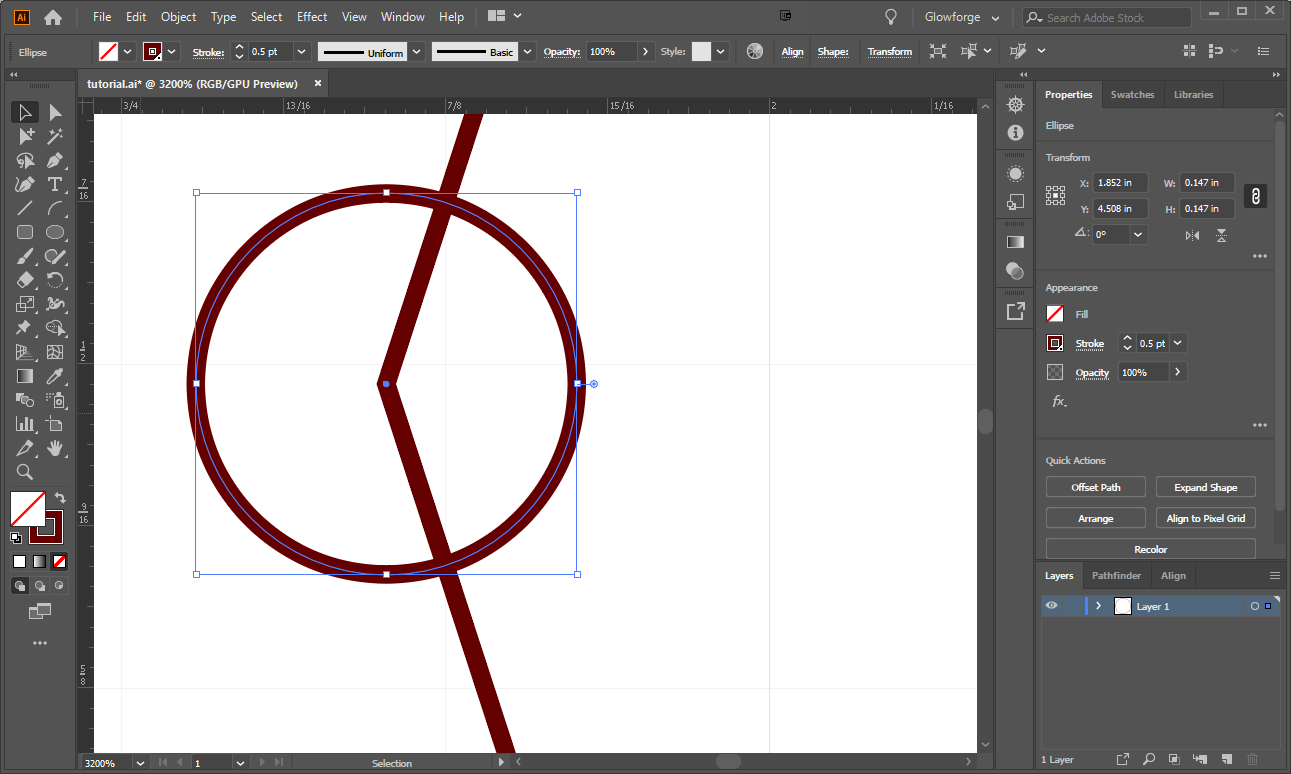Pick the Eyedropper tool
The width and height of the screenshot is (1291, 774).
(x=55, y=376)
